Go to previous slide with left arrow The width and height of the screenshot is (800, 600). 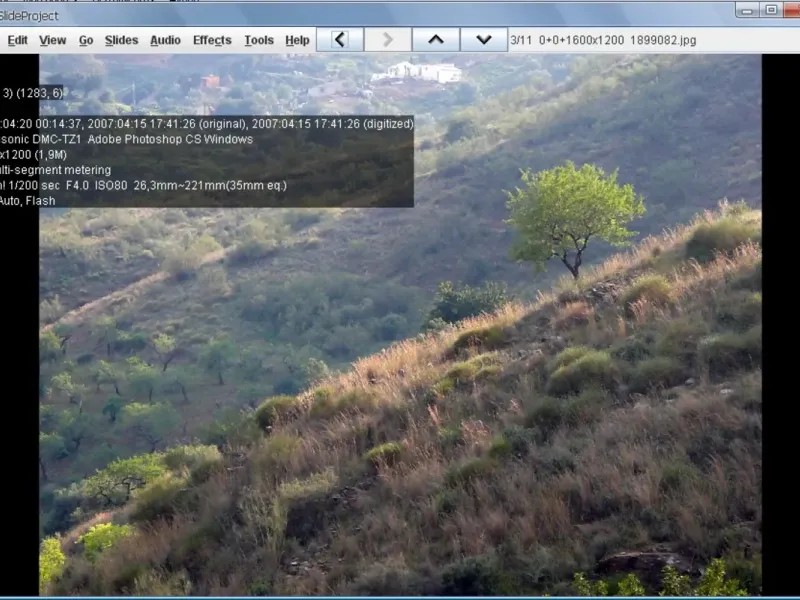pyautogui.click(x=340, y=39)
